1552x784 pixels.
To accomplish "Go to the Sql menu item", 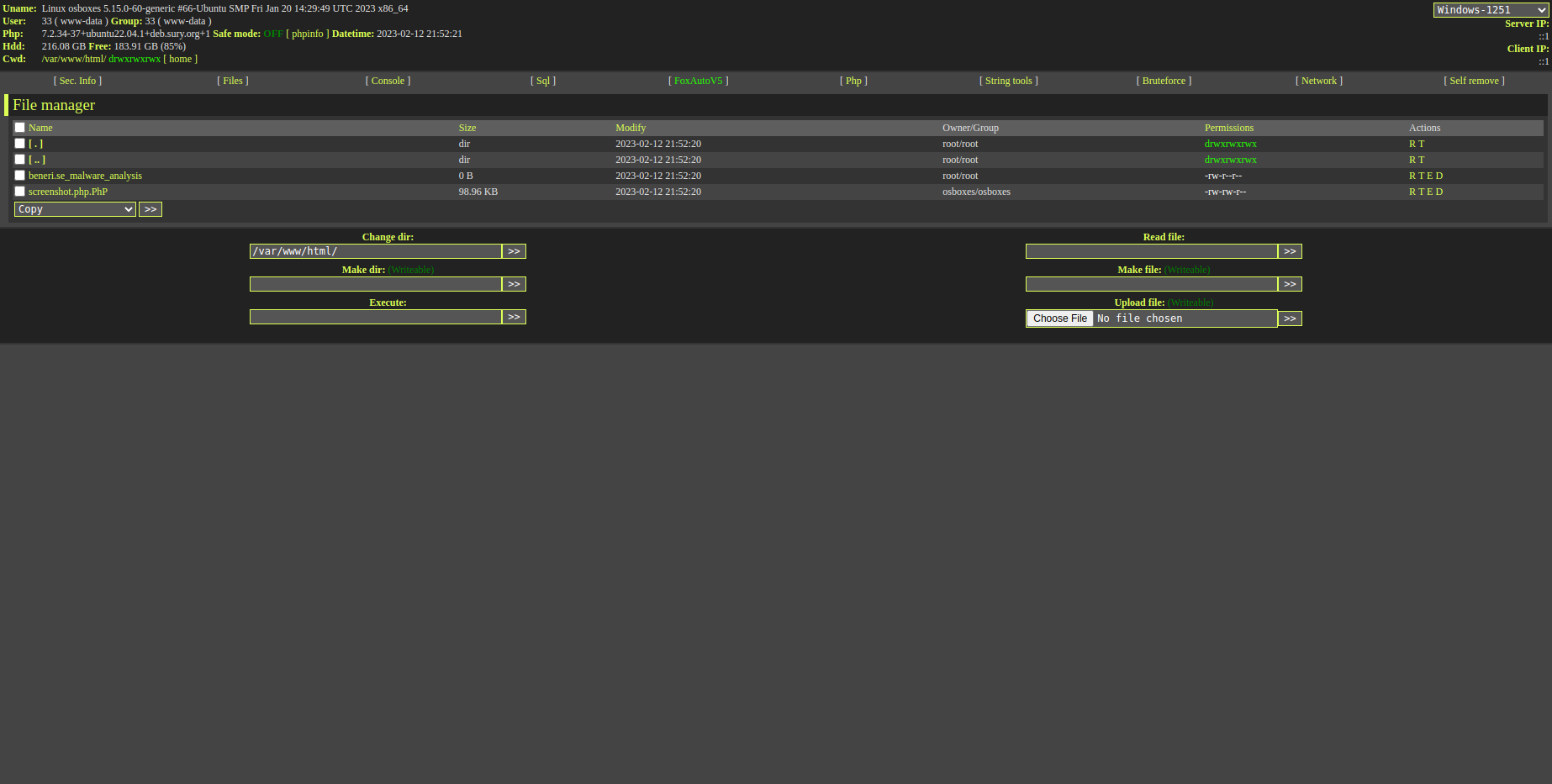I will [x=543, y=81].
